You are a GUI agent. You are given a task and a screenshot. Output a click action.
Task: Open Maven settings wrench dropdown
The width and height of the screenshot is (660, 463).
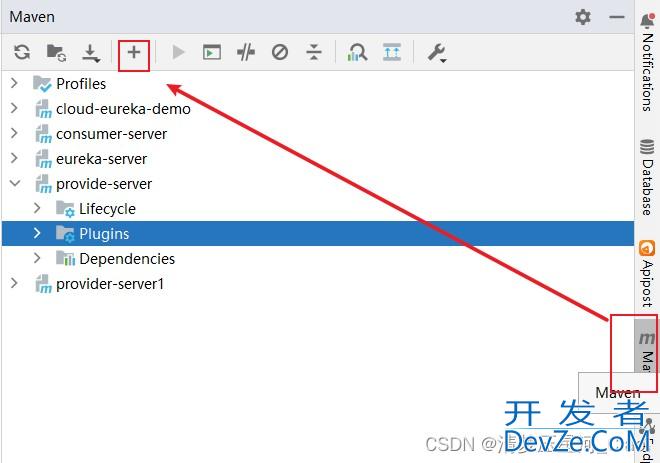tap(437, 53)
